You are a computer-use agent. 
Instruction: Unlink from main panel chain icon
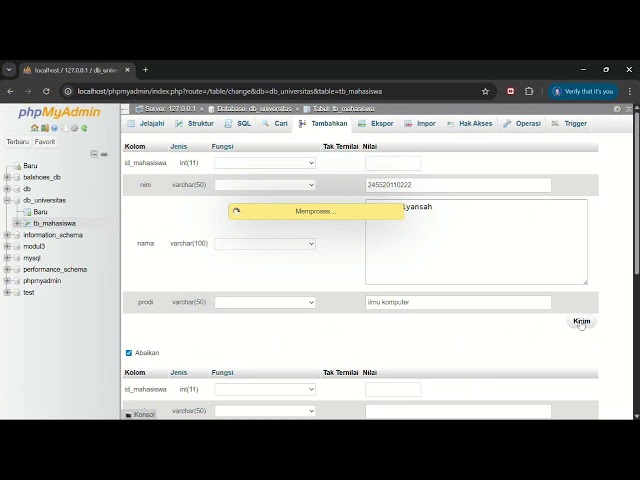click(104, 154)
